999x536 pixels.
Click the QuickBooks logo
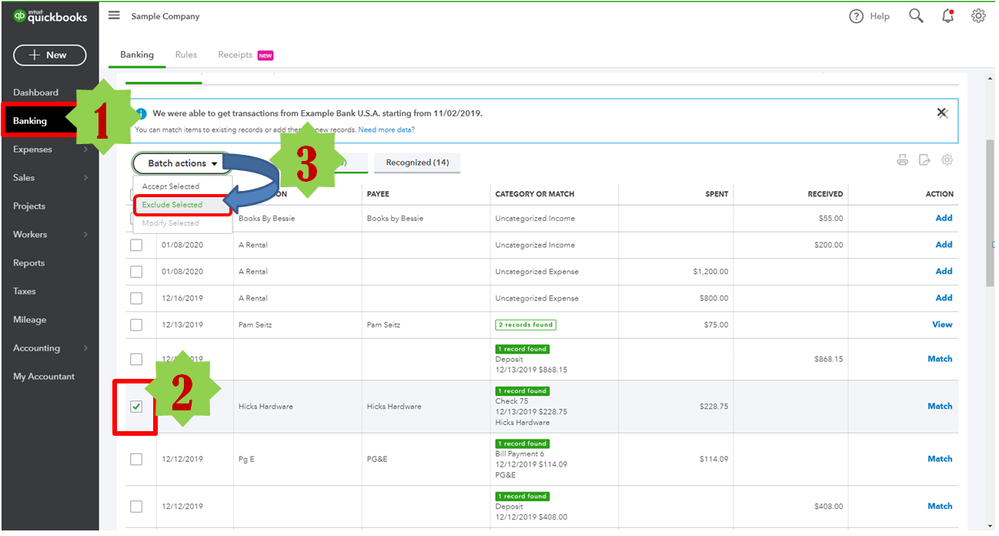click(x=50, y=17)
